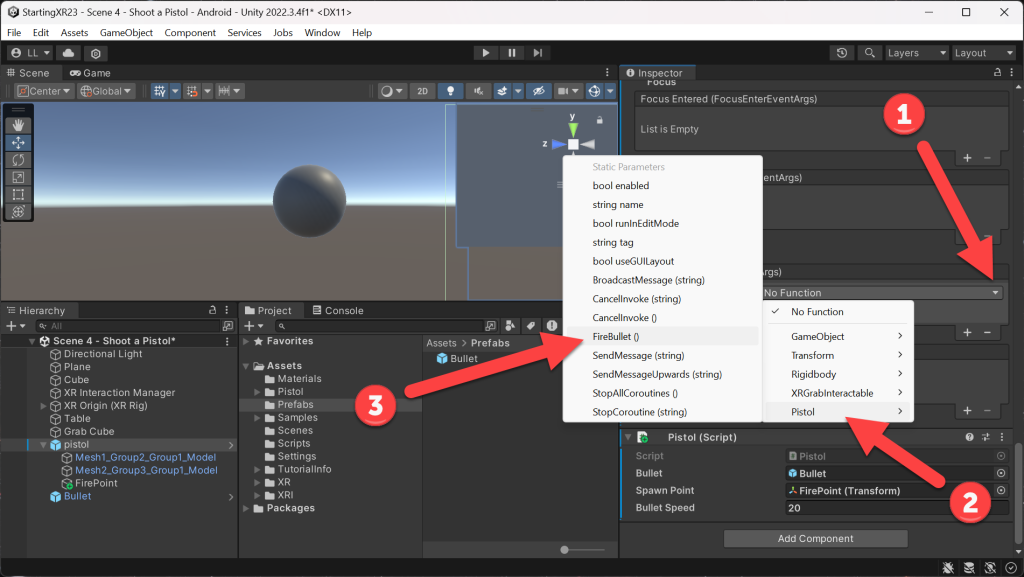Open the Center pivot dropdown
Viewport: 1024px width, 577px height.
tap(42, 91)
